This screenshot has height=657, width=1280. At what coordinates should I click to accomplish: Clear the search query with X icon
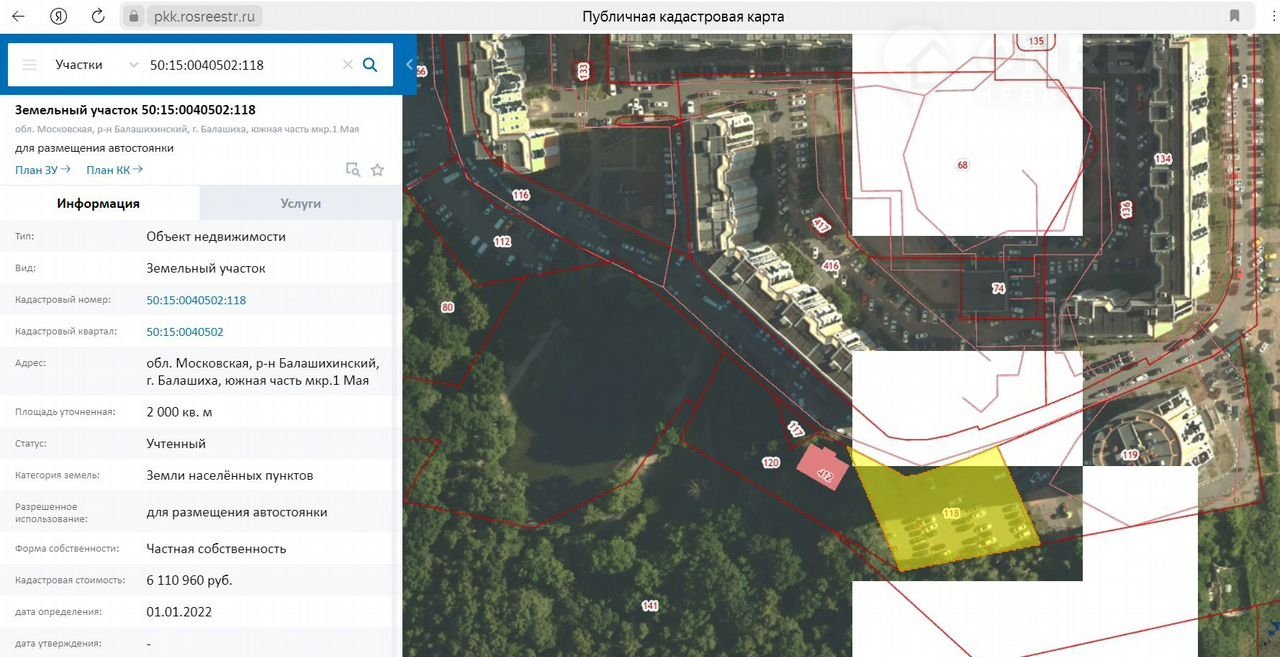[347, 65]
